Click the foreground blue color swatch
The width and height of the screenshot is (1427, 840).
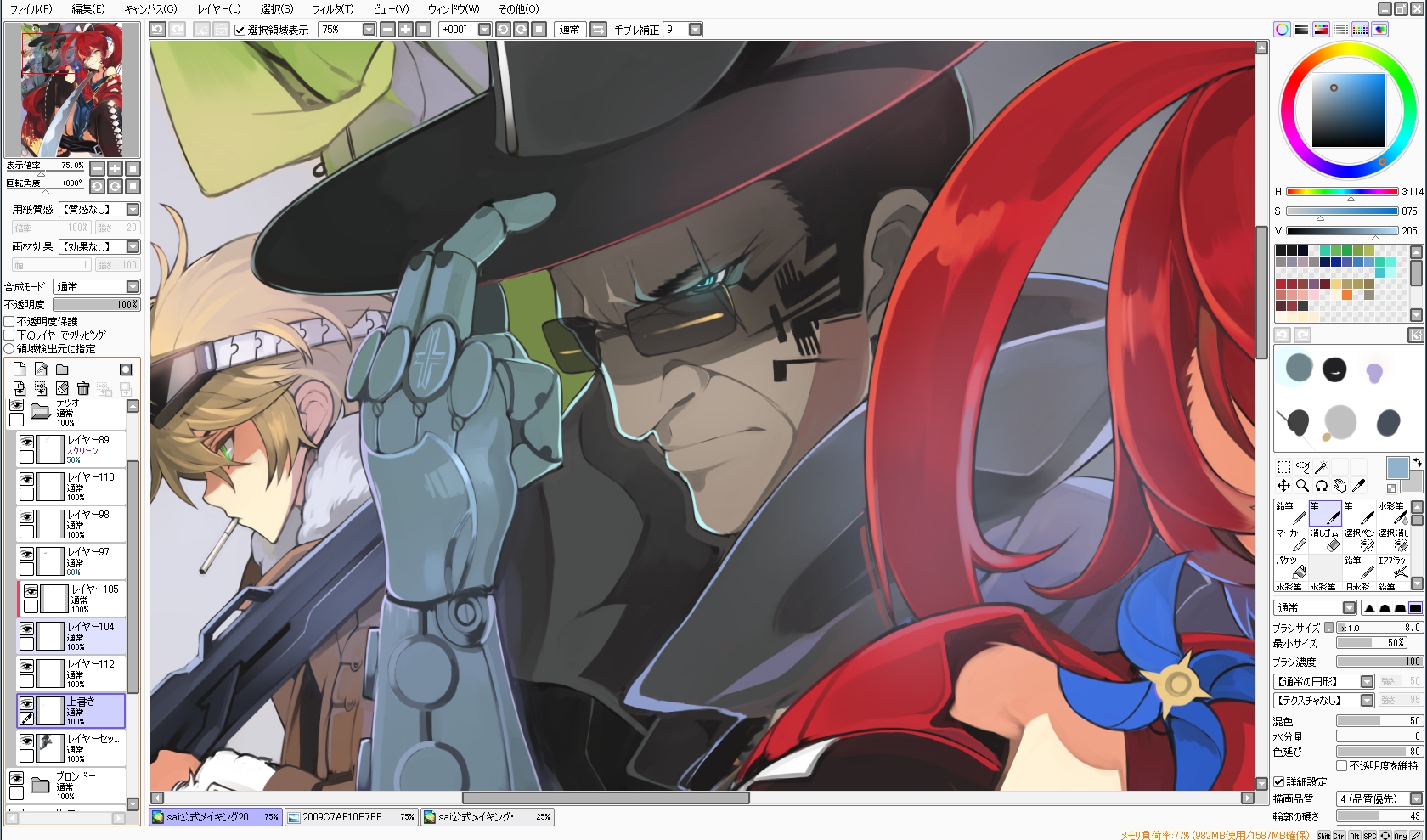(1397, 468)
